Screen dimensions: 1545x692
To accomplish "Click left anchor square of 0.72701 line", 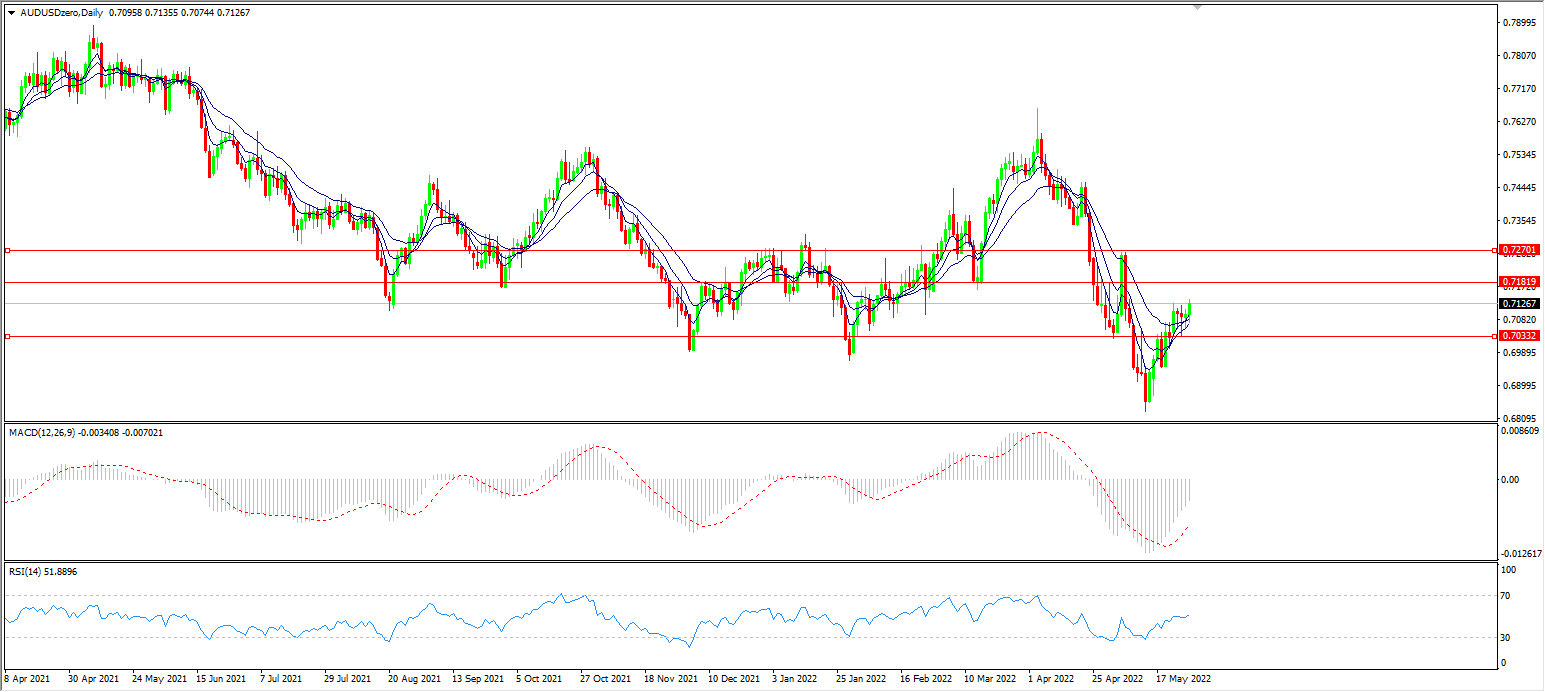I will [7, 250].
